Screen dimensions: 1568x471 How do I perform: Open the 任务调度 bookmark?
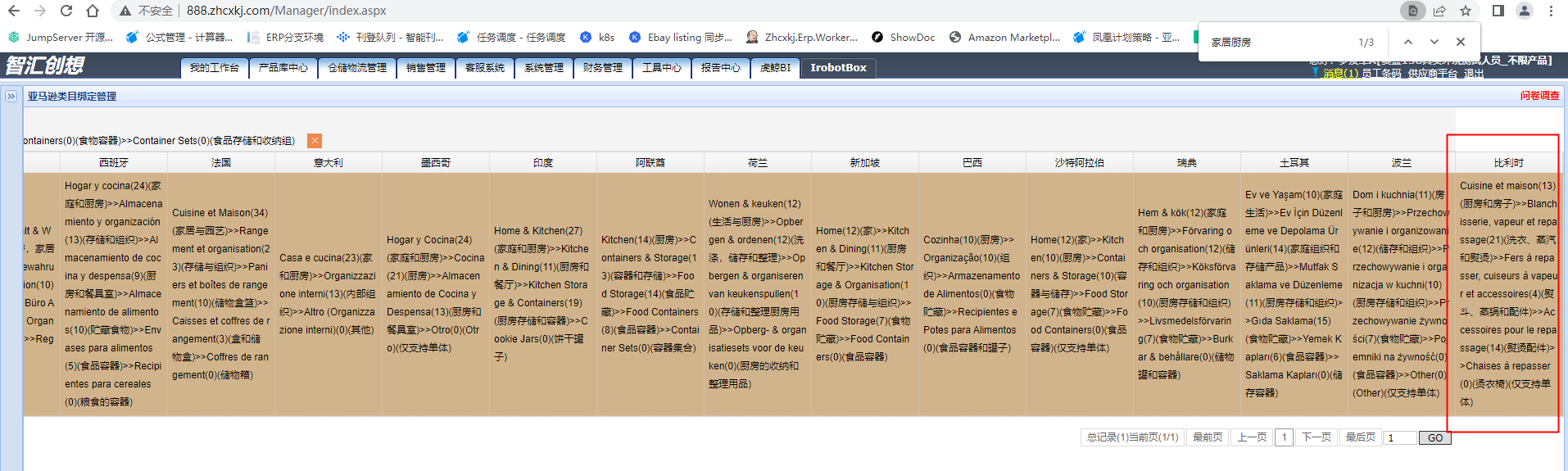pyautogui.click(x=512, y=37)
